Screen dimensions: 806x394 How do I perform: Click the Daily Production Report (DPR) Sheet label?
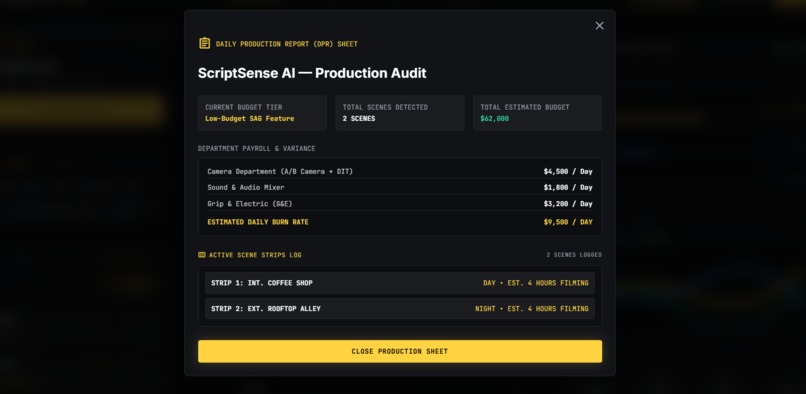[x=287, y=44]
